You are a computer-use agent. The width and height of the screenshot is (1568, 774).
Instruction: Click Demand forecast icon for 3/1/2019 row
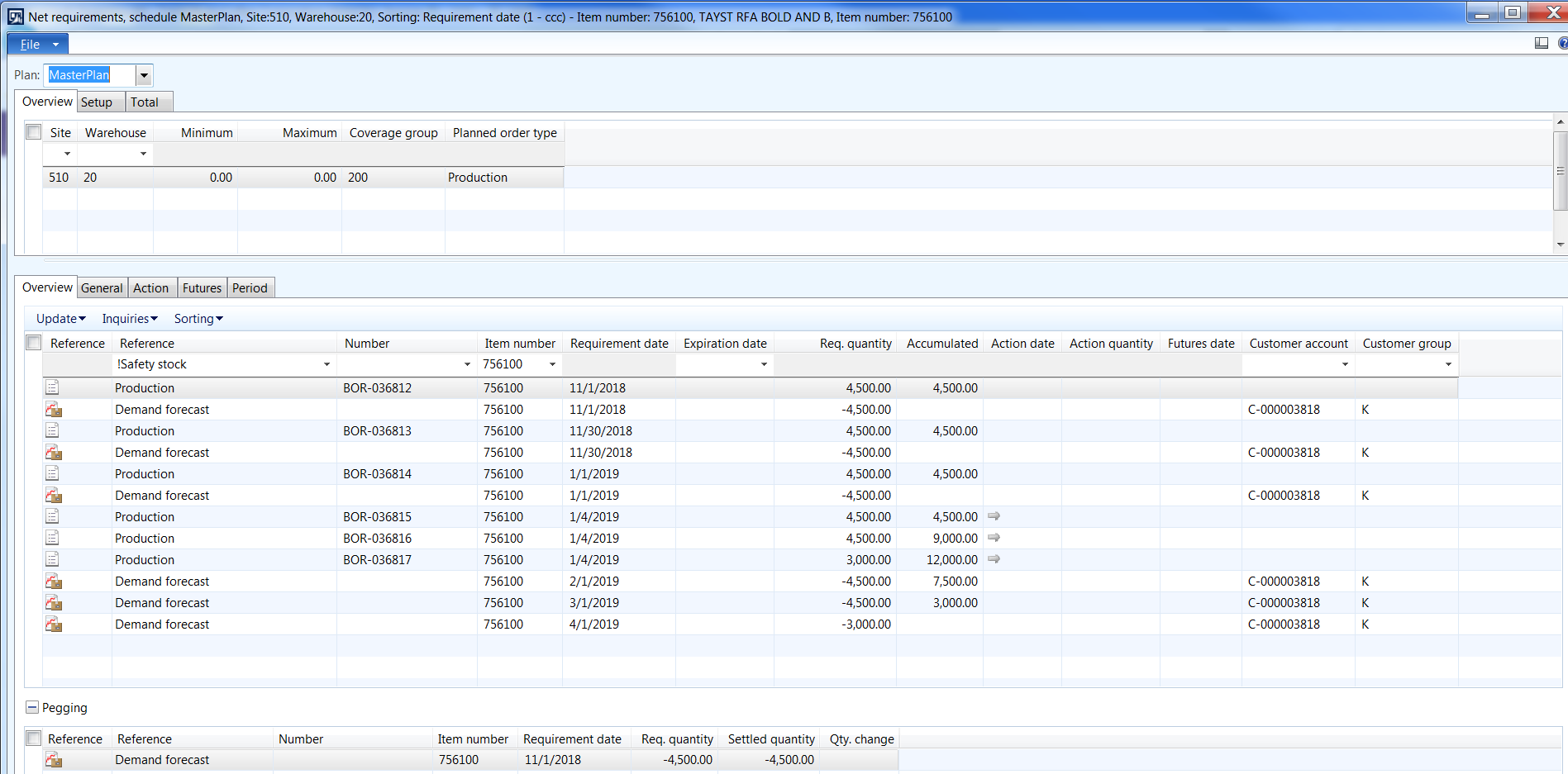(x=54, y=602)
